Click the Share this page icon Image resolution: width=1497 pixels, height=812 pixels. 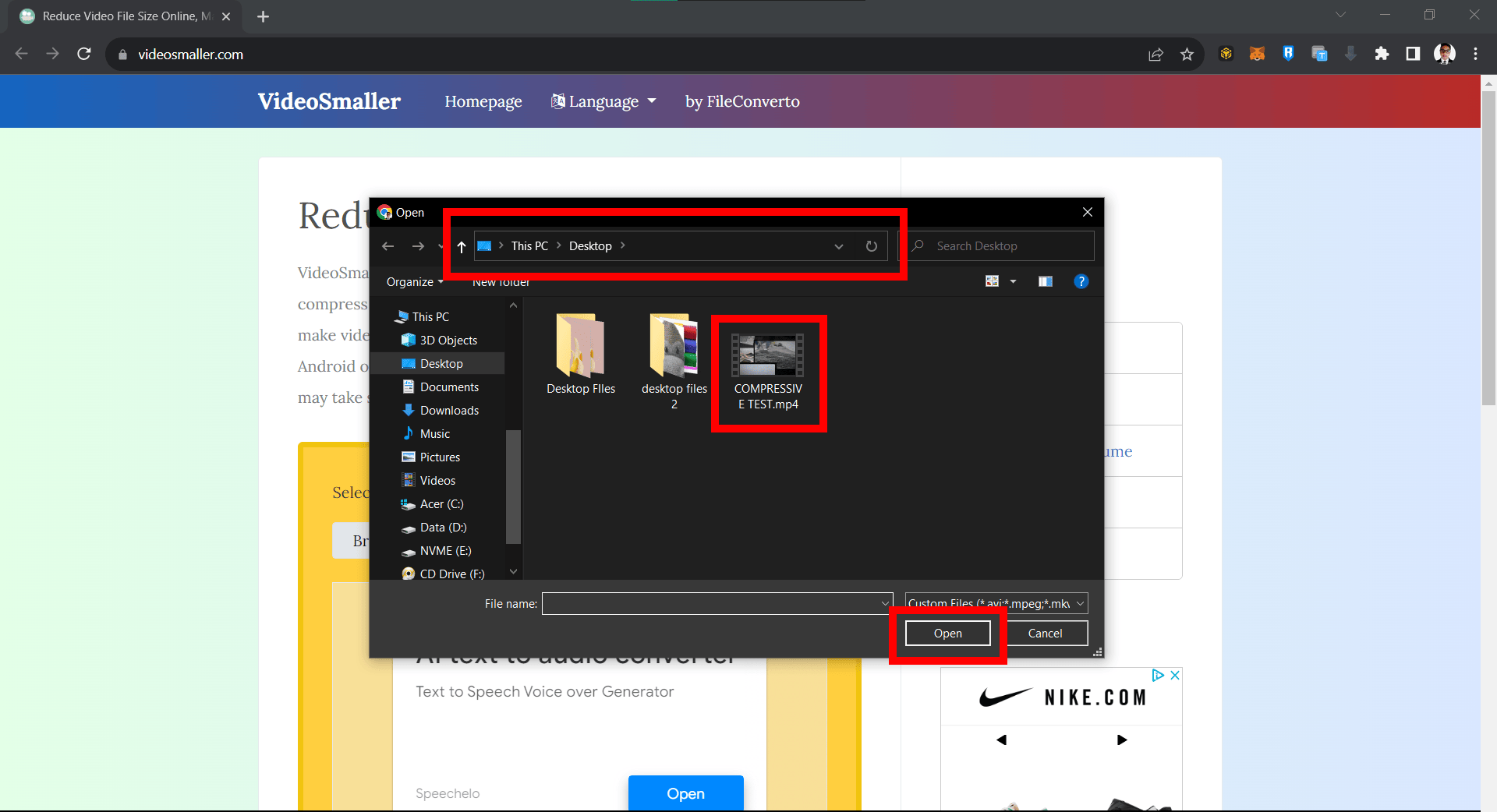(1155, 54)
